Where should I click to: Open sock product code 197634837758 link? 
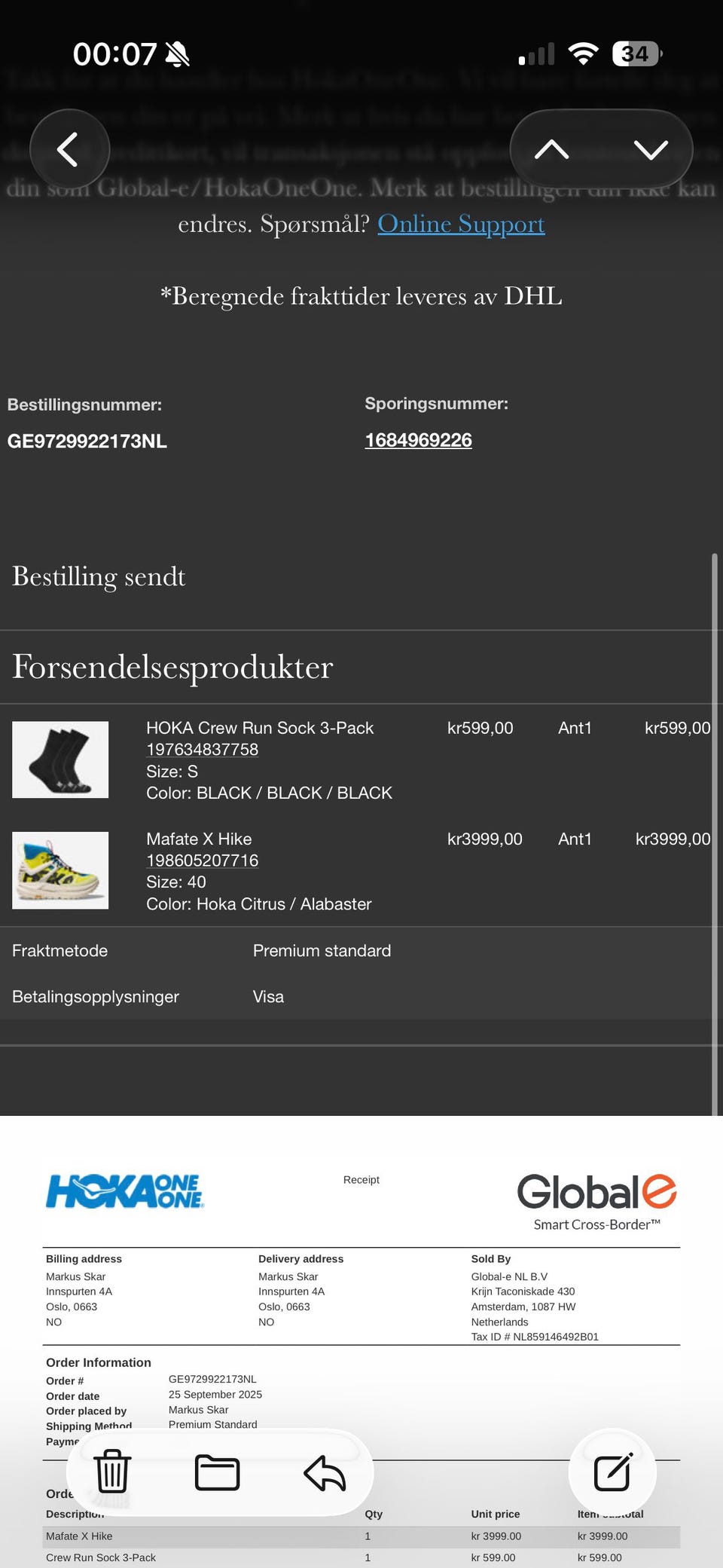202,750
